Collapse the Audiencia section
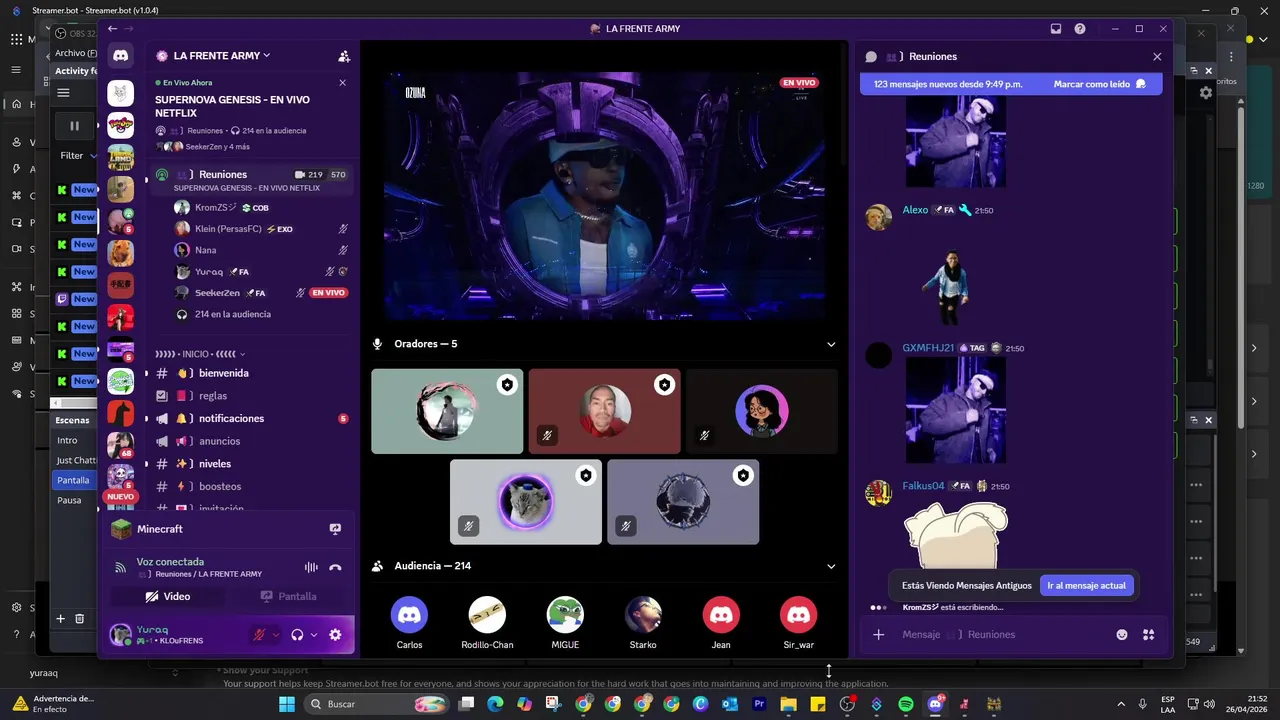 [x=831, y=566]
